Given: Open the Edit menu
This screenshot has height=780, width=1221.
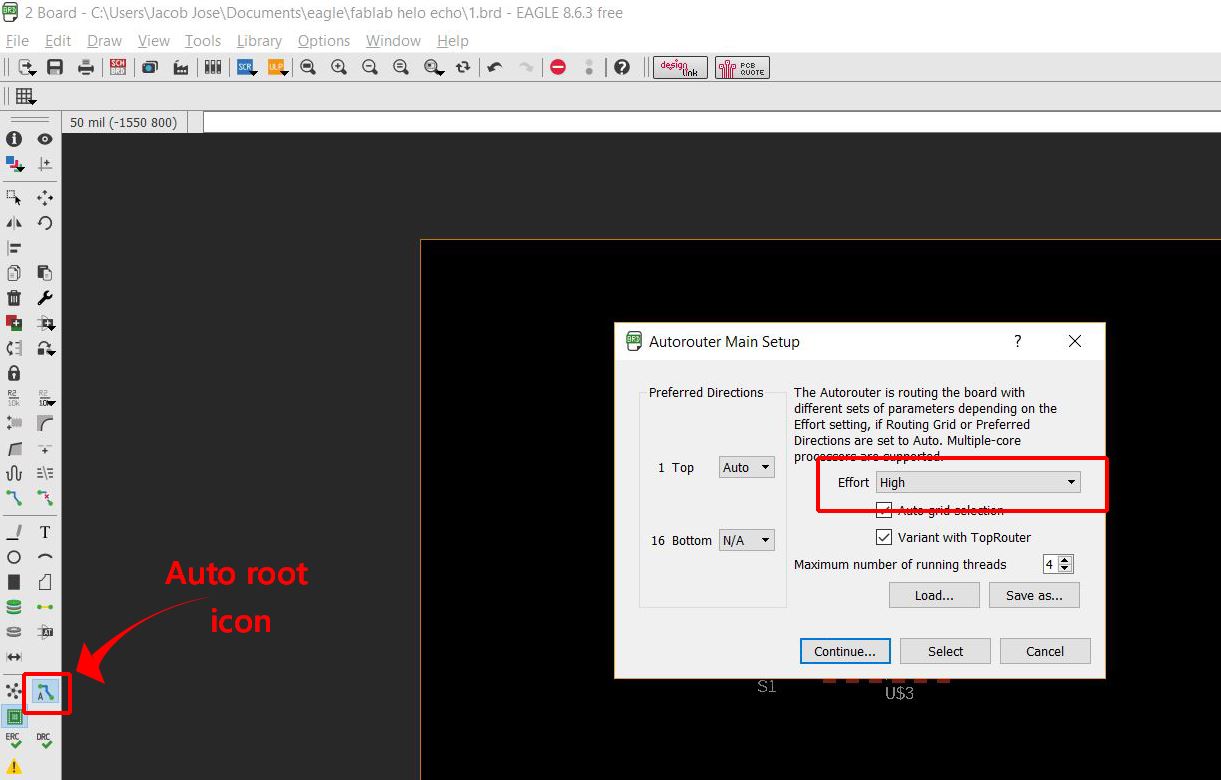Looking at the screenshot, I should tap(58, 41).
